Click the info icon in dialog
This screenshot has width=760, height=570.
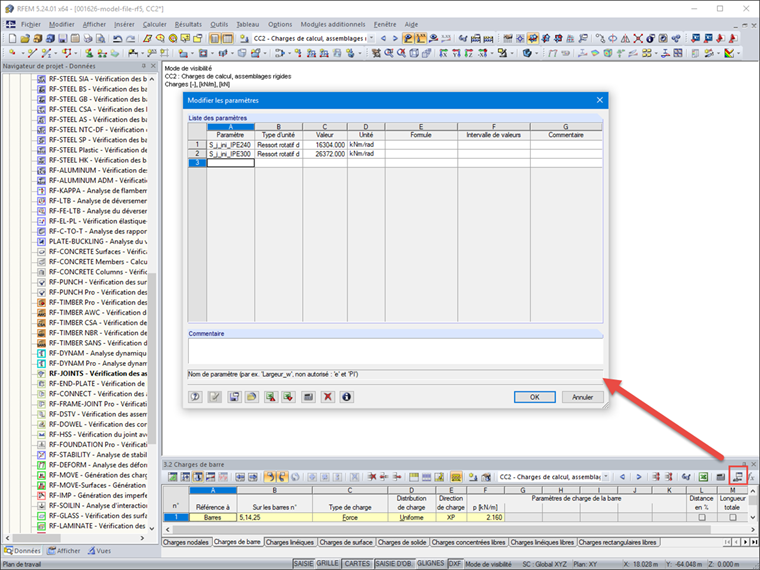(x=346, y=396)
